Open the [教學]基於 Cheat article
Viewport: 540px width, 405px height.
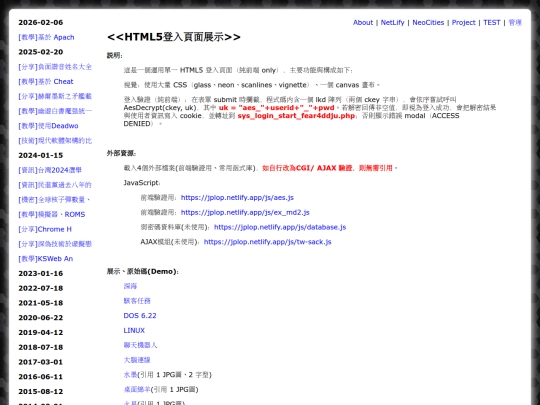pos(46,82)
